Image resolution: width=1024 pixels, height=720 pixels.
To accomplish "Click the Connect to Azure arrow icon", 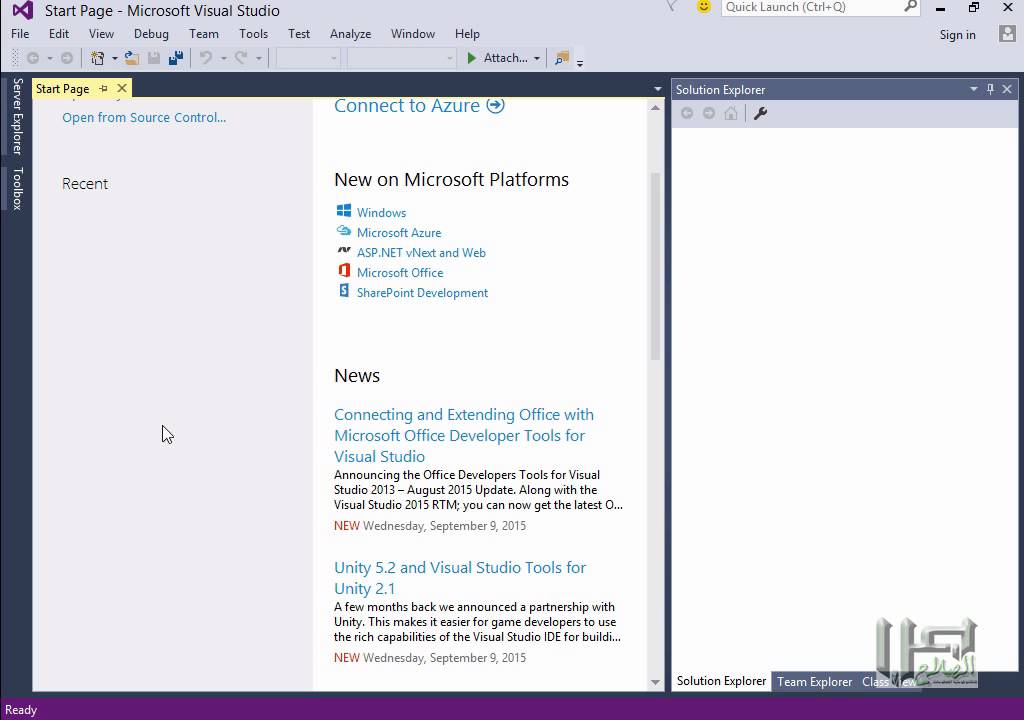I will 496,105.
